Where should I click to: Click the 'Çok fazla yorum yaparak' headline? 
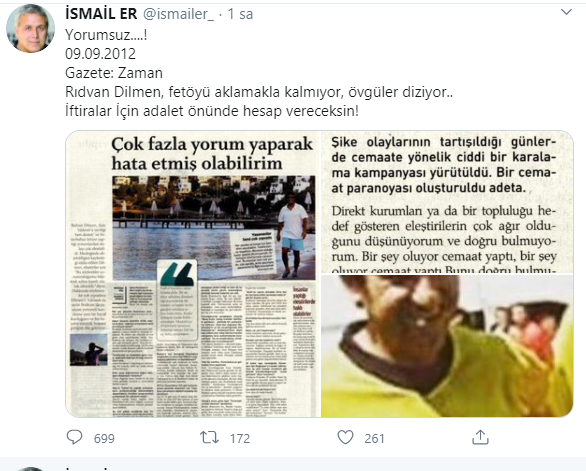tap(212, 154)
